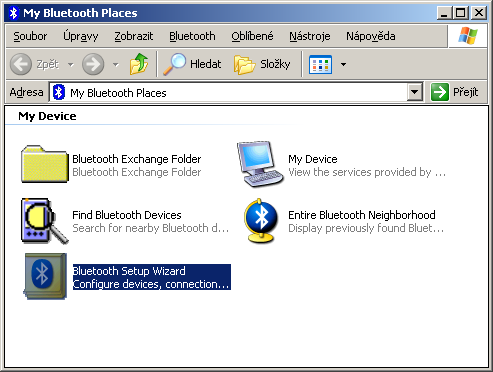Screen dimensions: 493x372
Task: Click the Views grid icon
Action: click(x=320, y=64)
